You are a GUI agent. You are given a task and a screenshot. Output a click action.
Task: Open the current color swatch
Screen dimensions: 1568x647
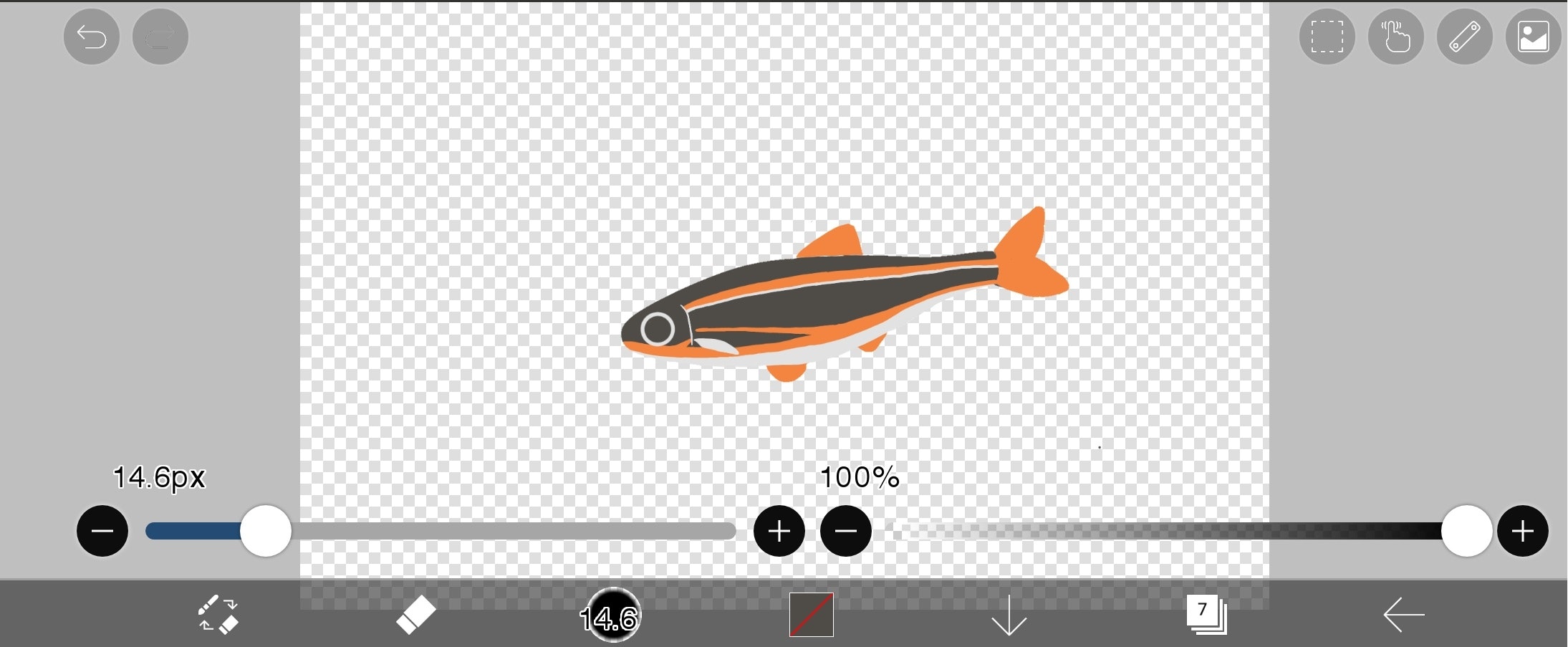coord(812,615)
